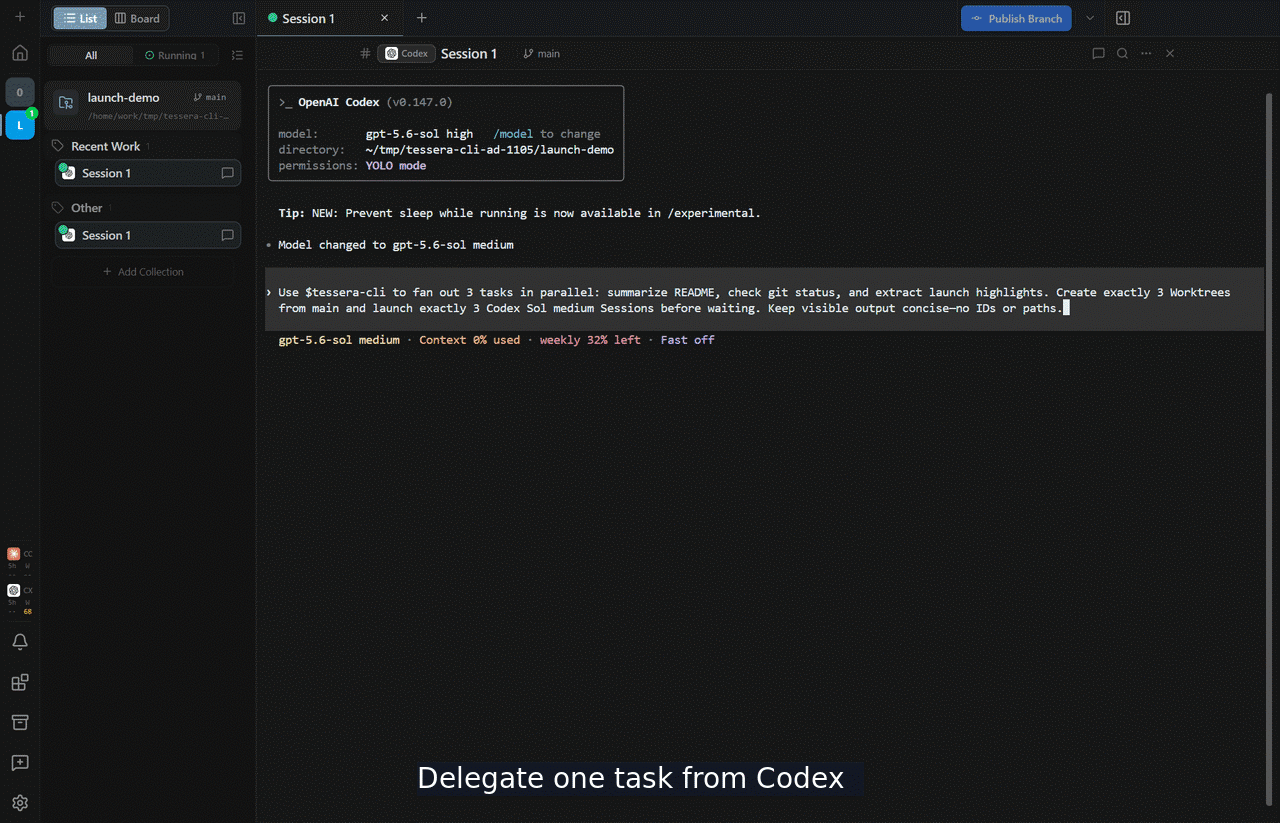Filter to Running sessions

pos(175,55)
